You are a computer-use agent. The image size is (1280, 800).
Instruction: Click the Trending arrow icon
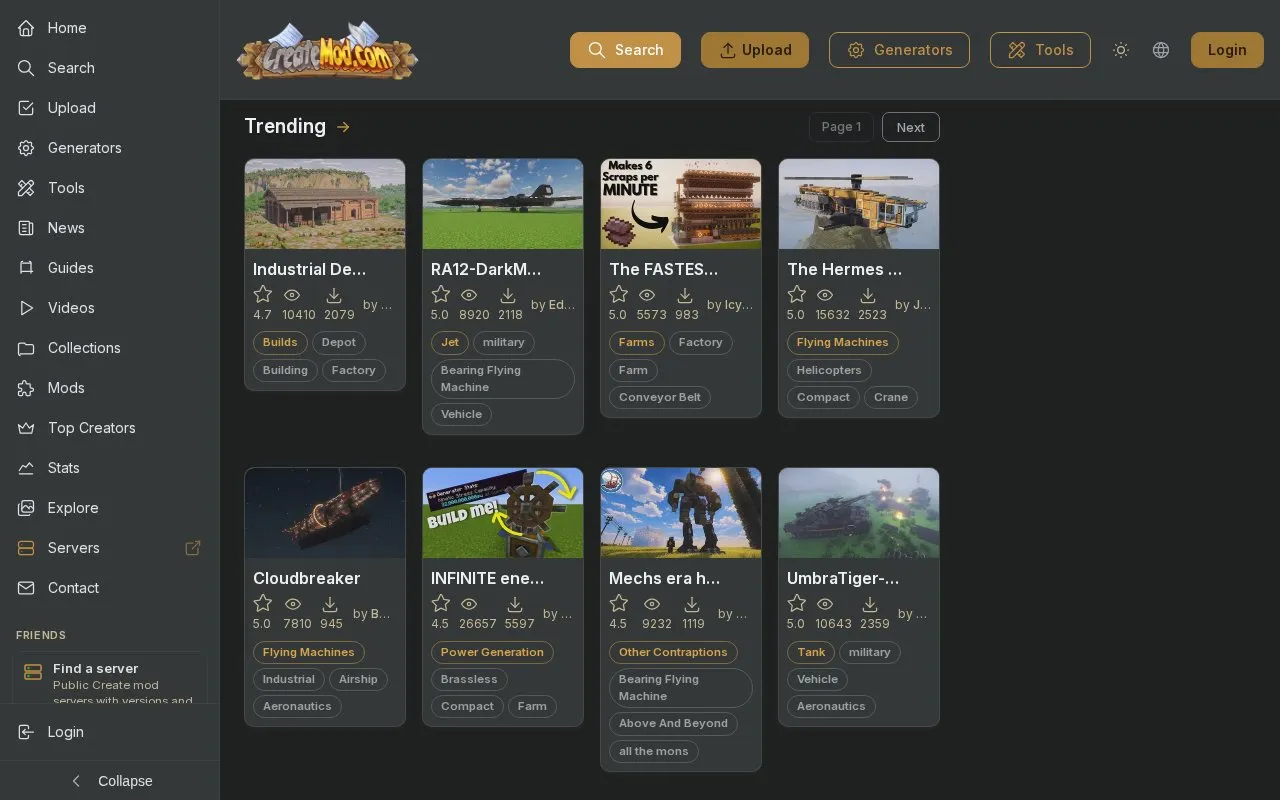point(344,127)
